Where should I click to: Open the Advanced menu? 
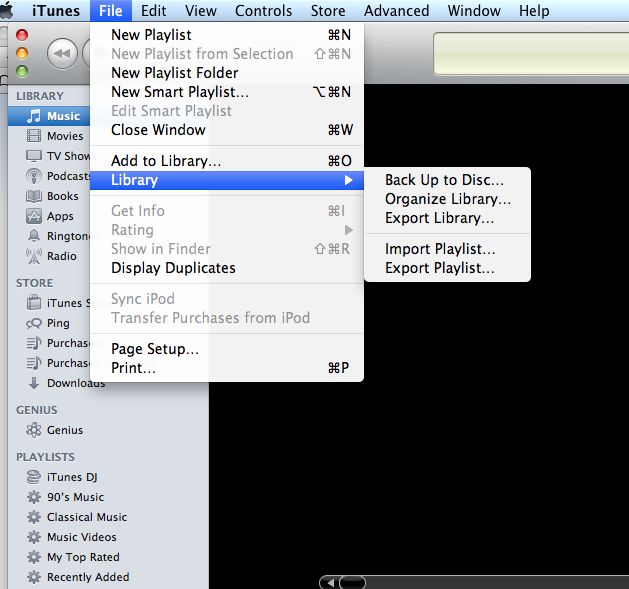coord(396,11)
